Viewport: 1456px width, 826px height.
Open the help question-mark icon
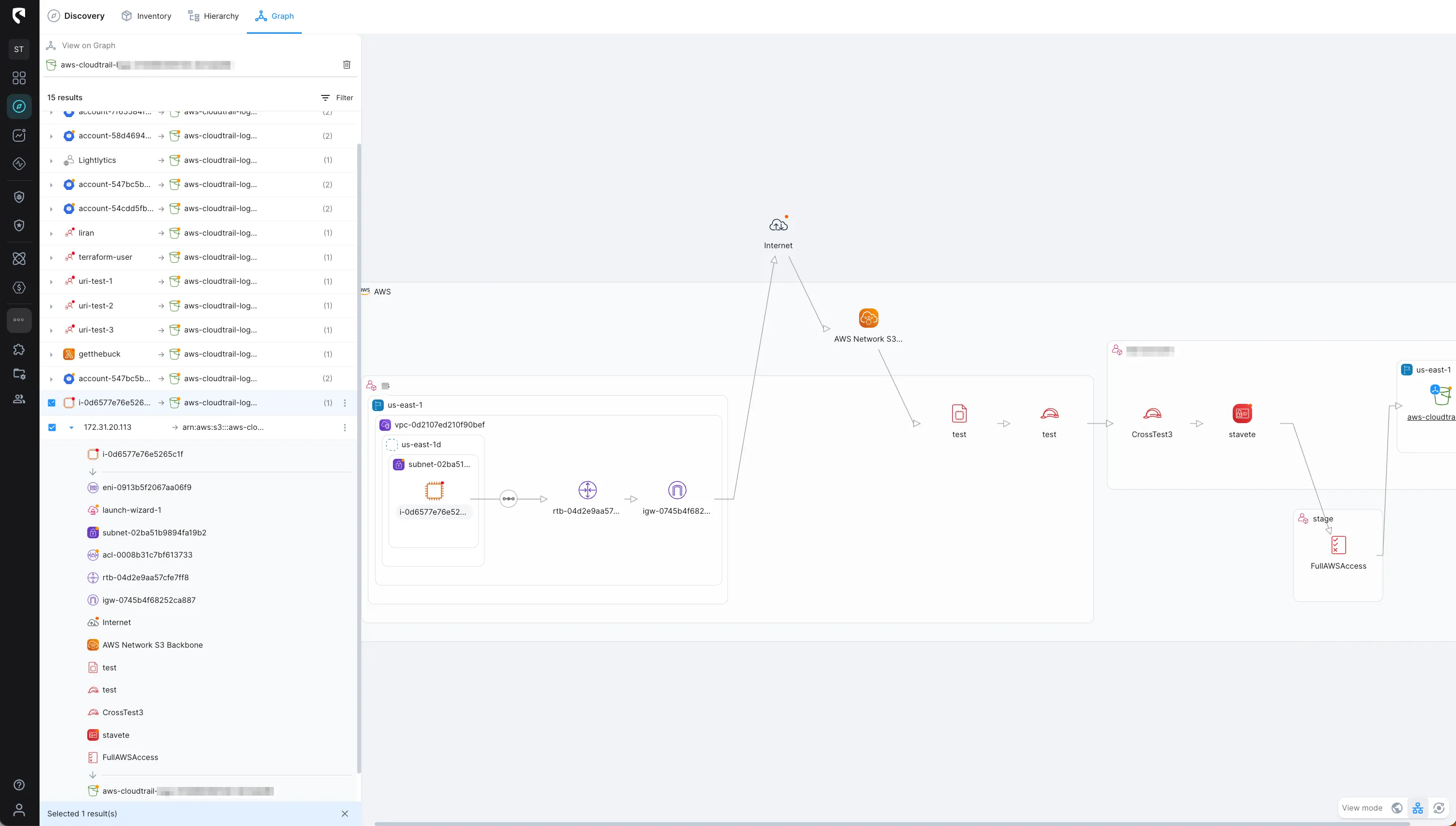pos(19,785)
